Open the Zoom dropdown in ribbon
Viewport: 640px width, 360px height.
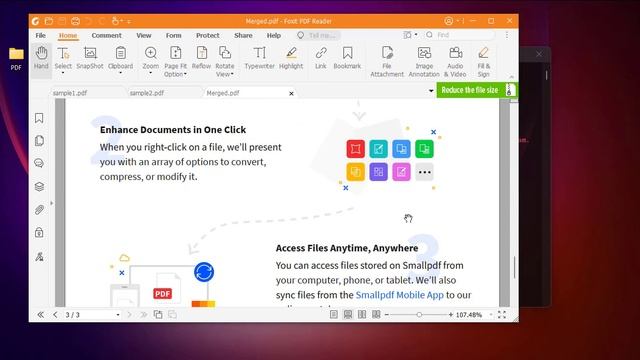coord(150,73)
